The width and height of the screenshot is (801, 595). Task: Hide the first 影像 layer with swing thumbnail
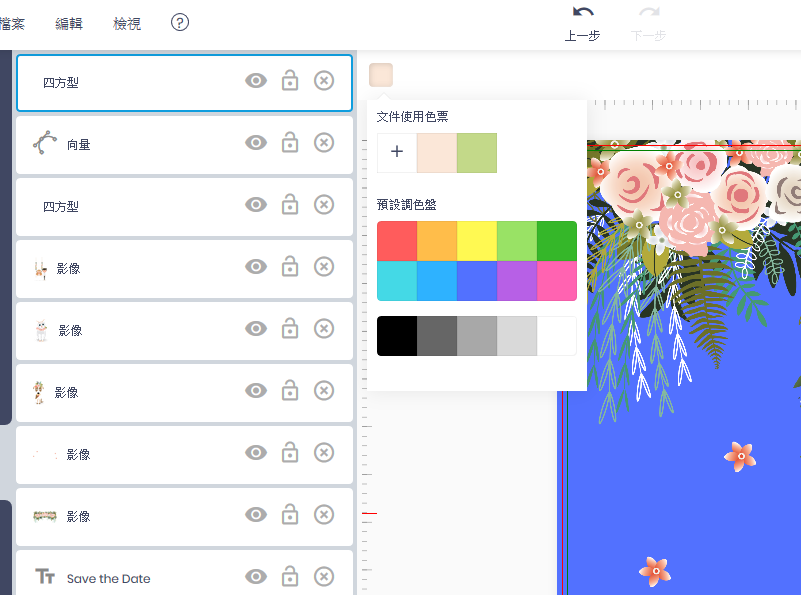click(x=256, y=267)
